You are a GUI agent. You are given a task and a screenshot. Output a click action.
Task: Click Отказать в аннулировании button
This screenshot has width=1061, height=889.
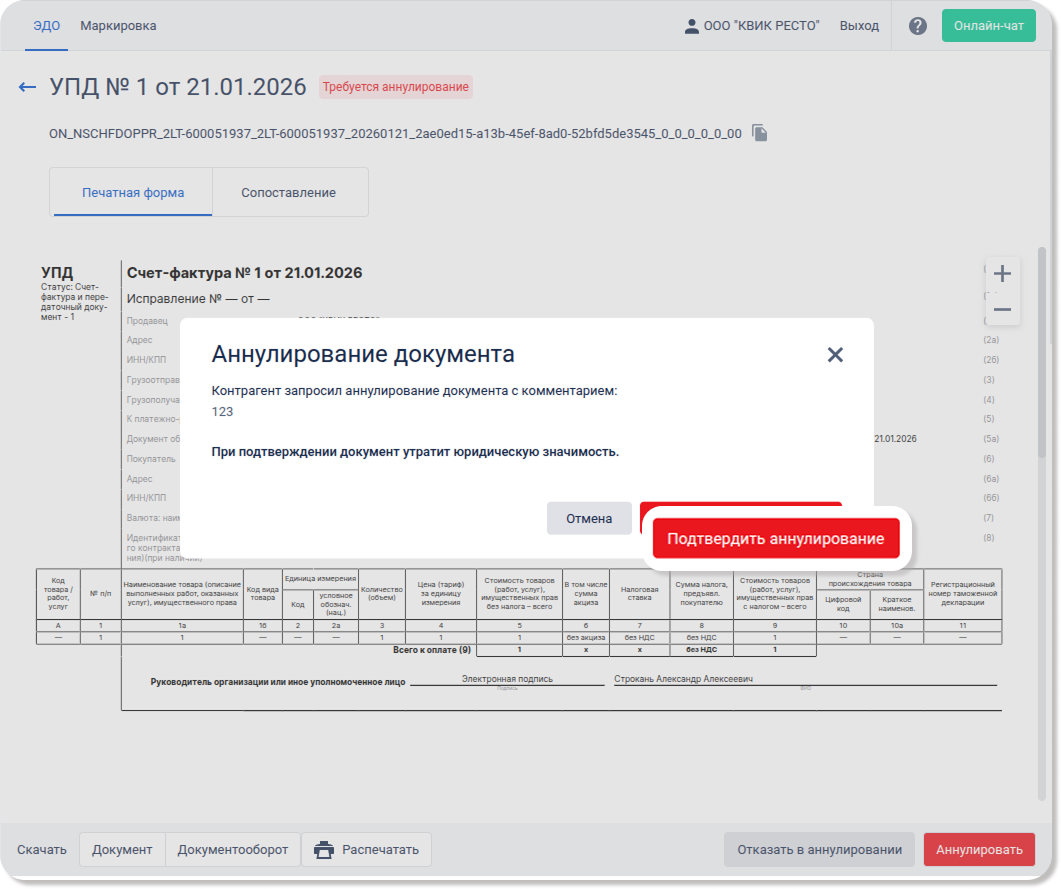pos(819,850)
